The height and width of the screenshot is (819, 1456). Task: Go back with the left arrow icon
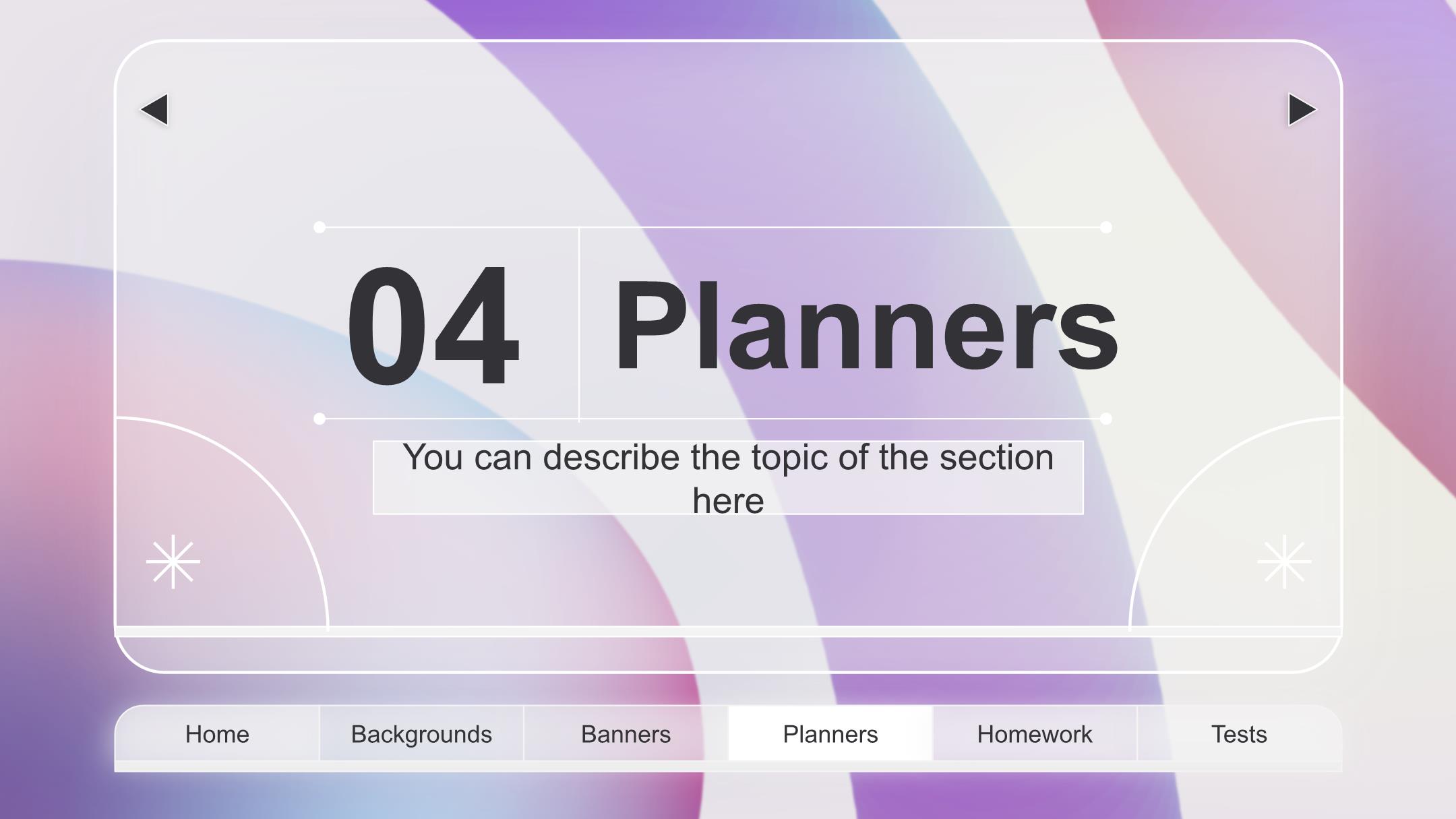[155, 109]
